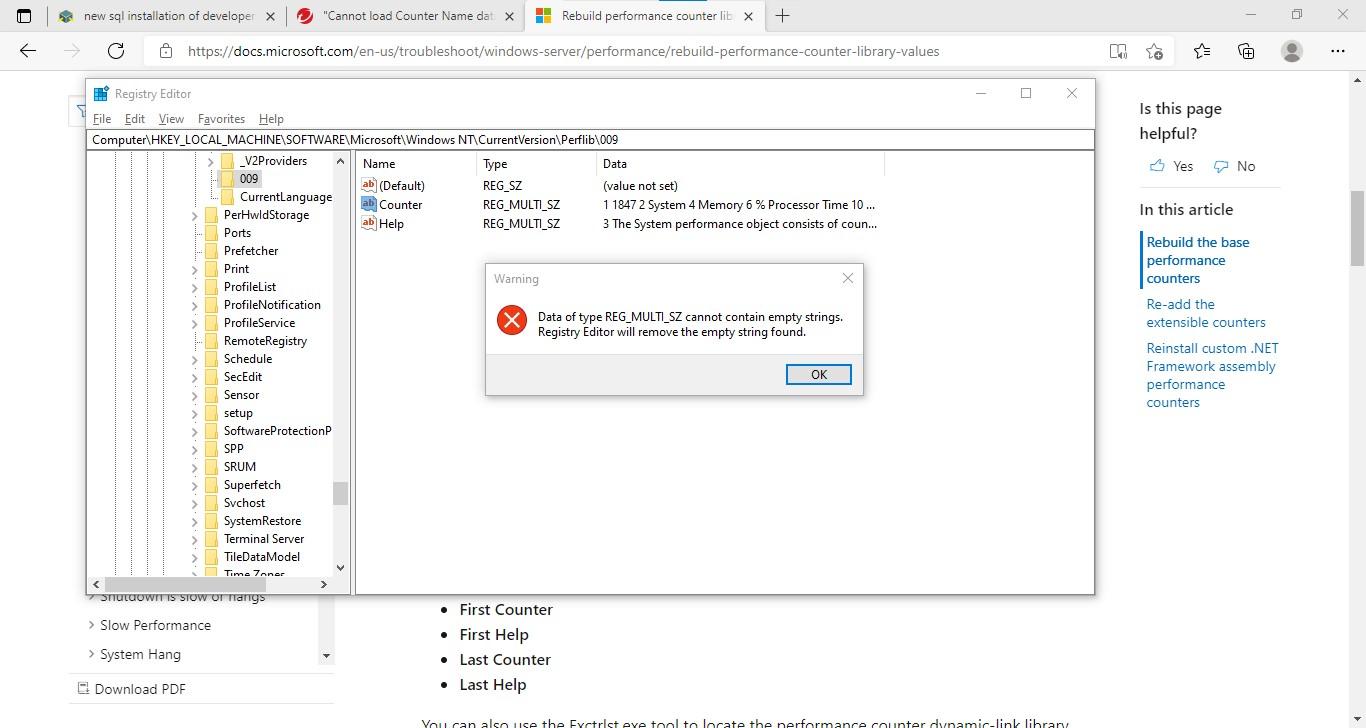Click the registry tree vertical scrollbar thumb
This screenshot has width=1366, height=728.
341,493
